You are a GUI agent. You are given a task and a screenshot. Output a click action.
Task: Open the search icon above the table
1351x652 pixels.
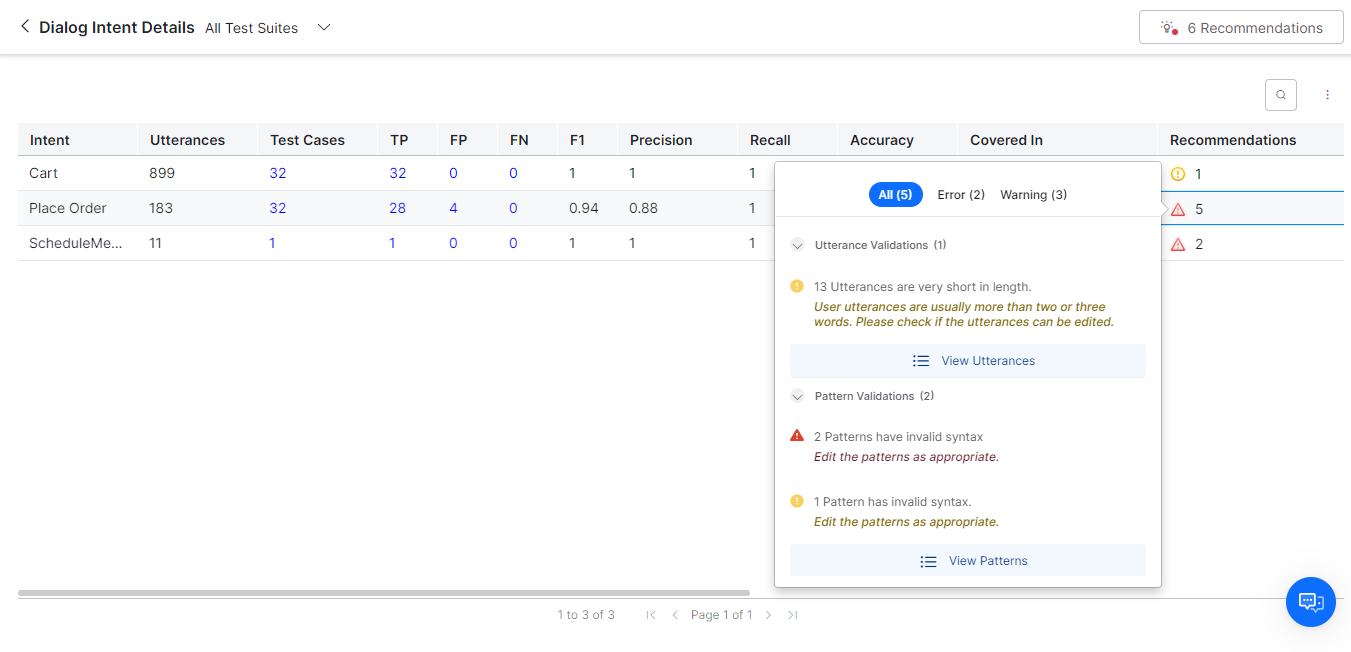1281,95
